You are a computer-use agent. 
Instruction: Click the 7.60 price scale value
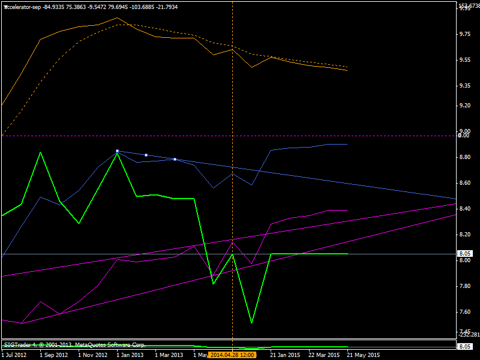[465, 312]
